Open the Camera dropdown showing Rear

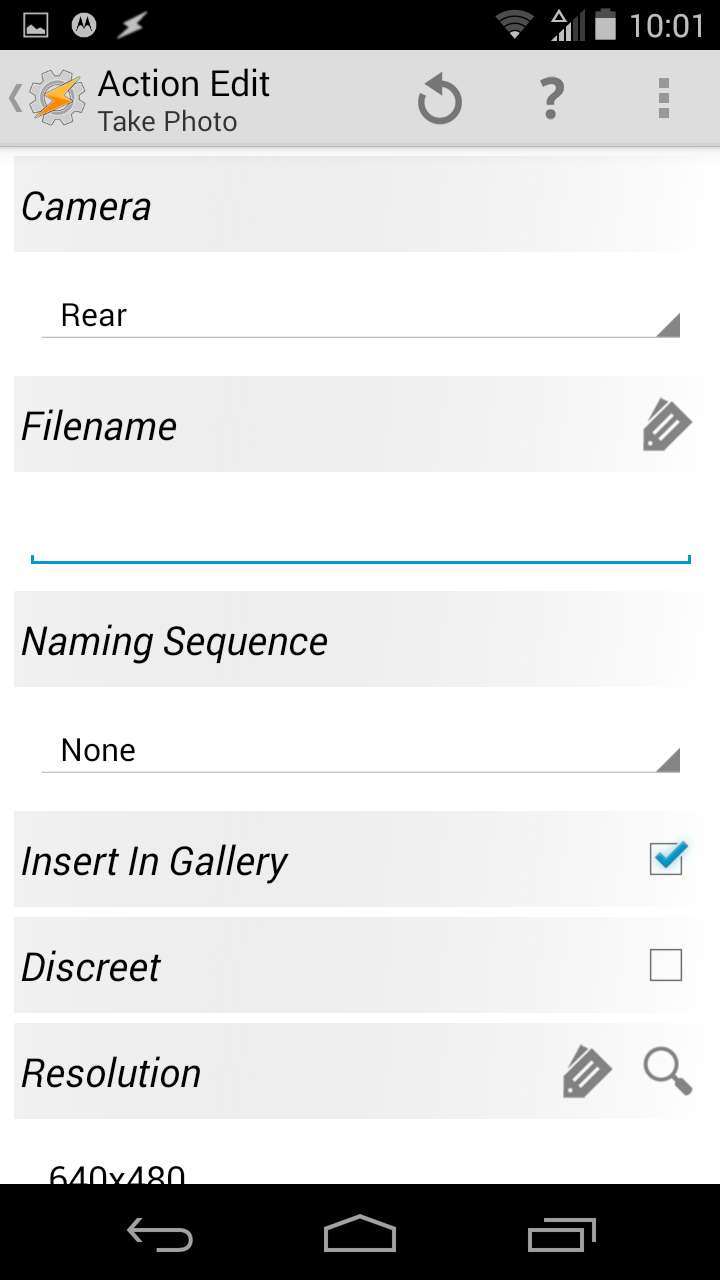tap(360, 316)
